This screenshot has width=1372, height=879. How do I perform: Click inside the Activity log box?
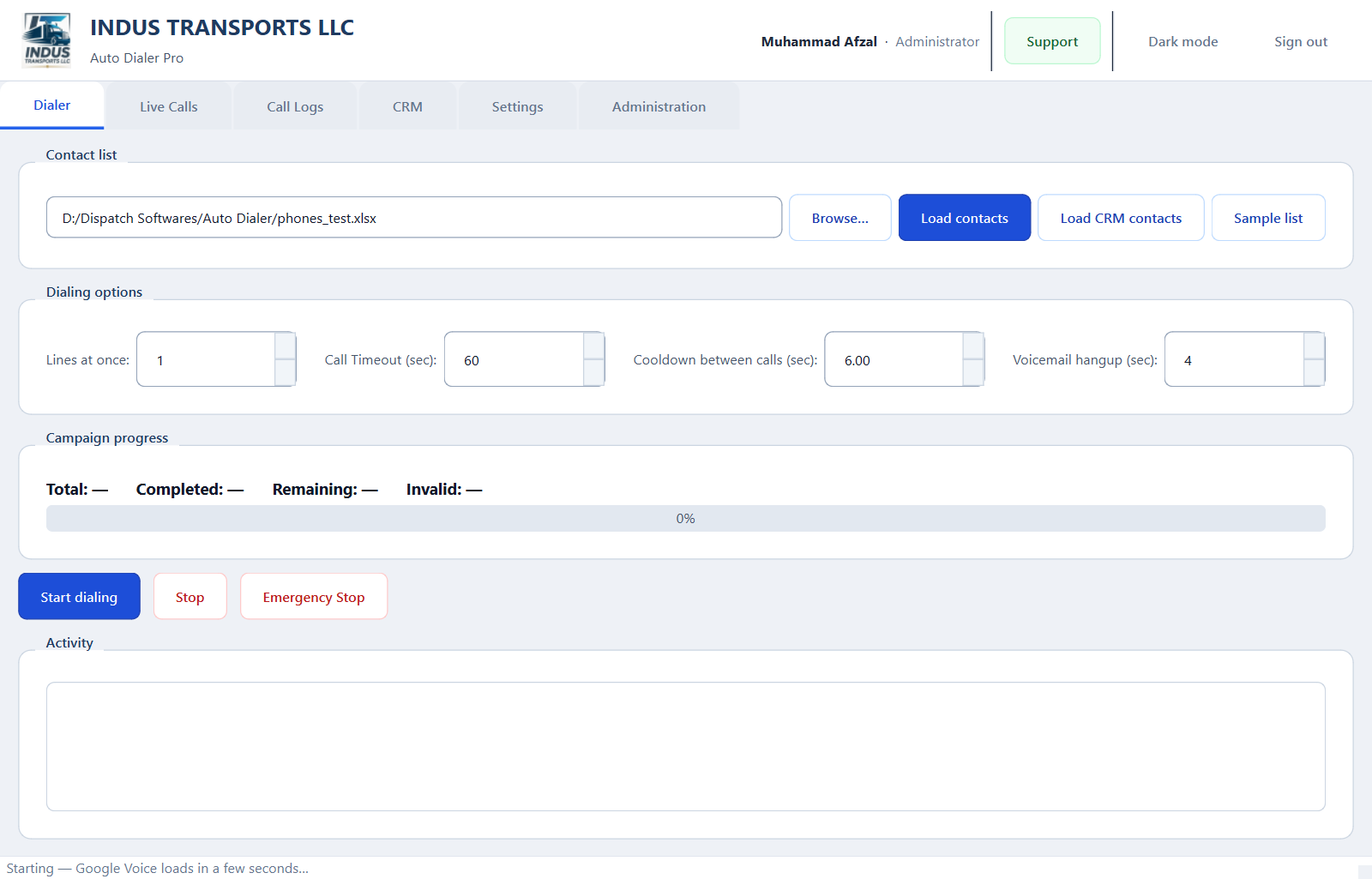tap(686, 746)
